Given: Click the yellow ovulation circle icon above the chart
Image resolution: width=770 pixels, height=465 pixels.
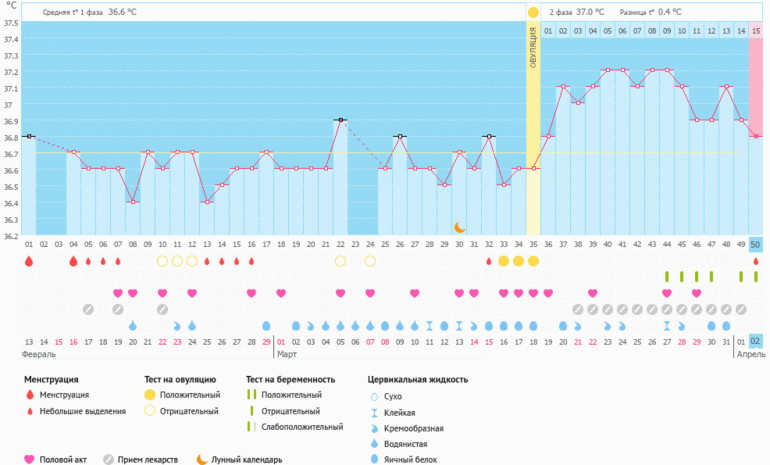Looking at the screenshot, I should click(533, 12).
